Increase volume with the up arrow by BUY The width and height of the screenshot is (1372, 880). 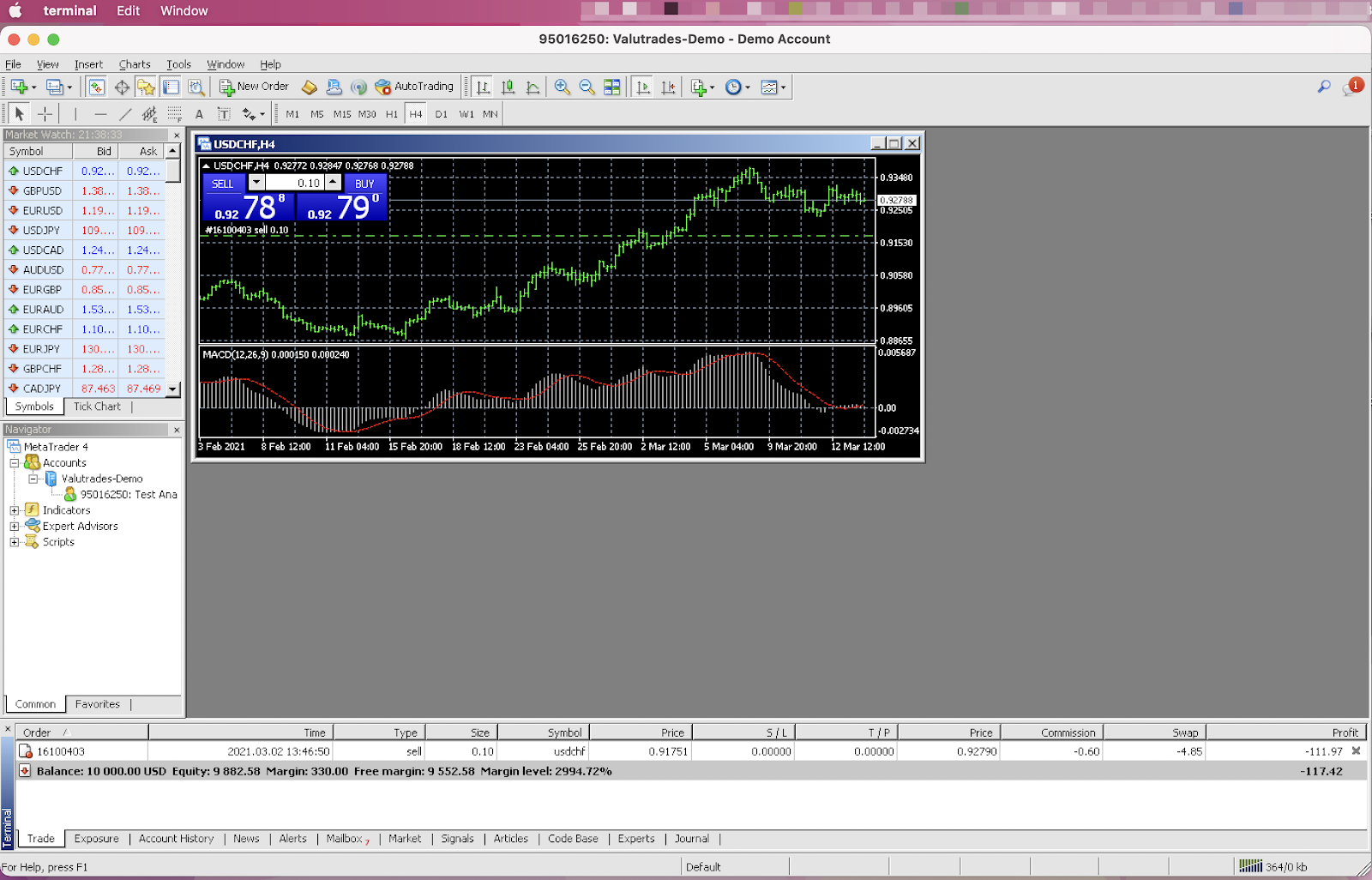(333, 183)
